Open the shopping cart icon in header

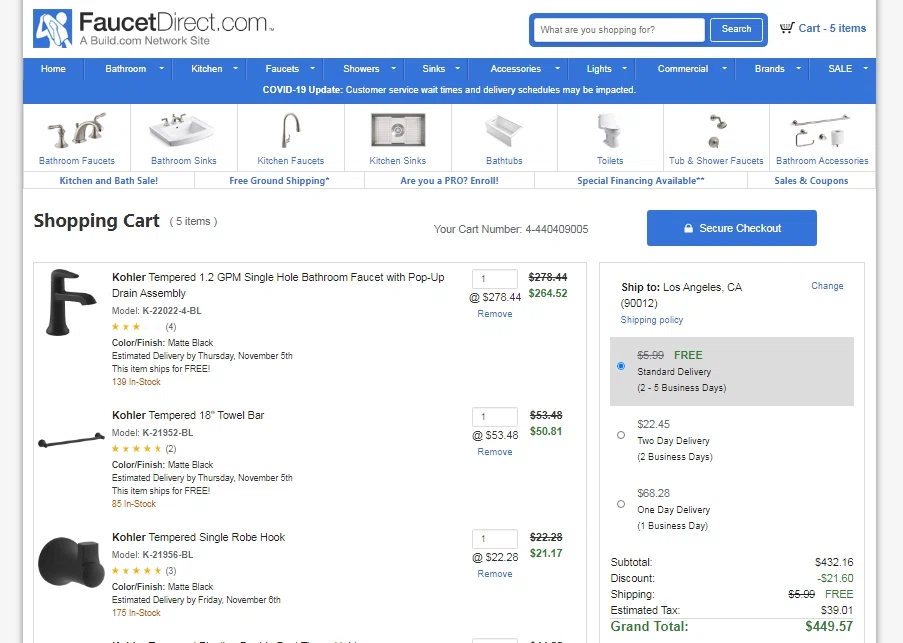[787, 28]
